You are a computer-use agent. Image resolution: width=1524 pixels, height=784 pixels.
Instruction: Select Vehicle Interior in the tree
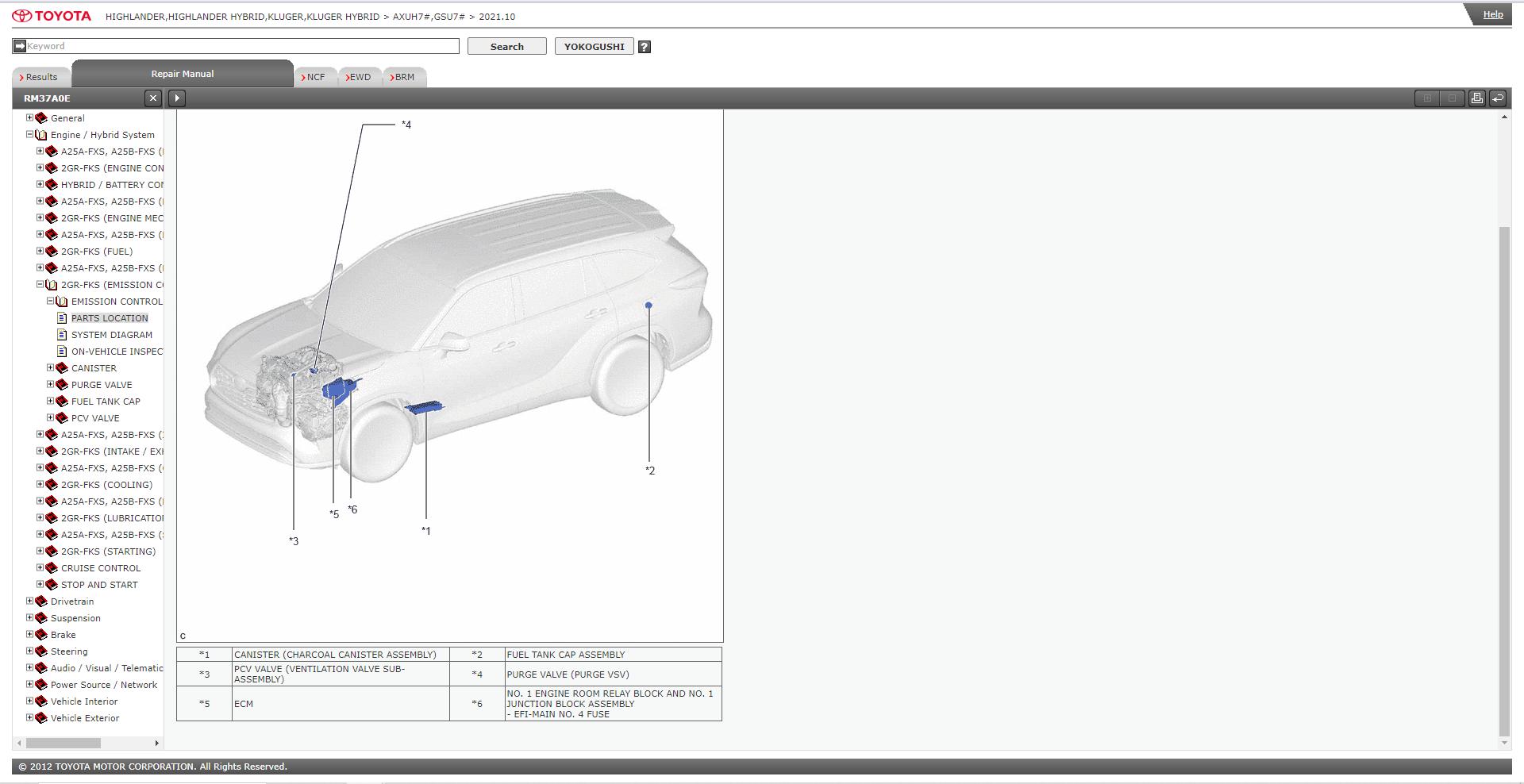coord(84,701)
